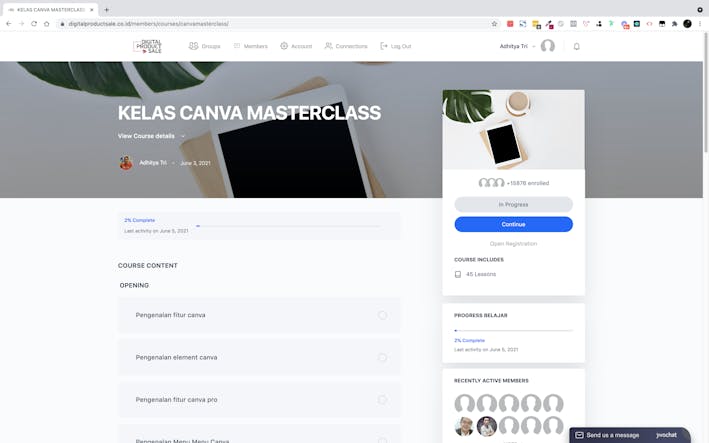The width and height of the screenshot is (709, 443).
Task: Bookmark page with the star icon
Action: pyautogui.click(x=494, y=23)
